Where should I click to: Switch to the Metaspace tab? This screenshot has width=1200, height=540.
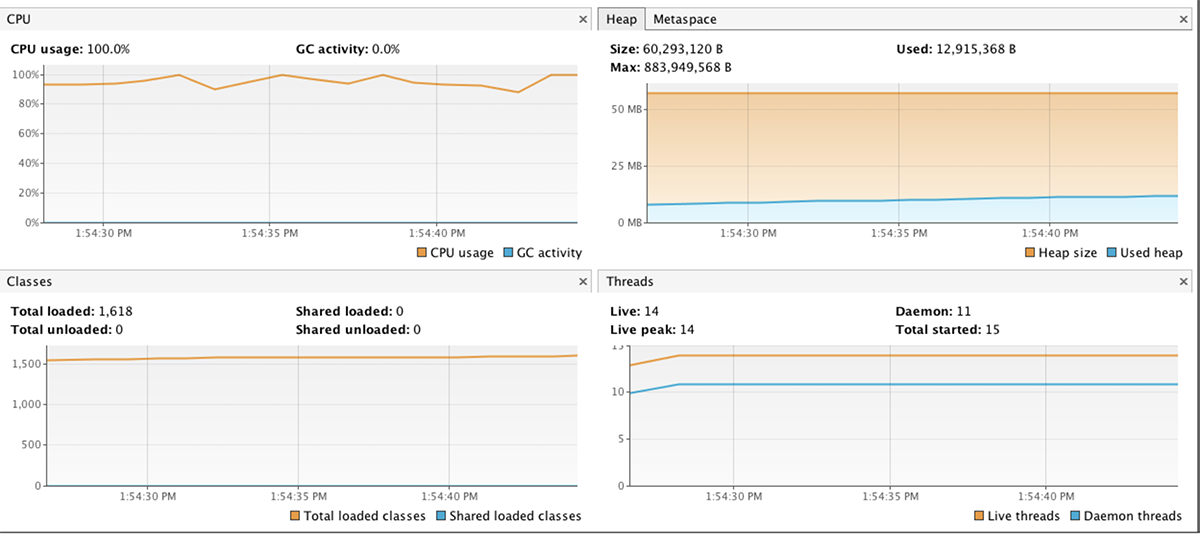[685, 19]
